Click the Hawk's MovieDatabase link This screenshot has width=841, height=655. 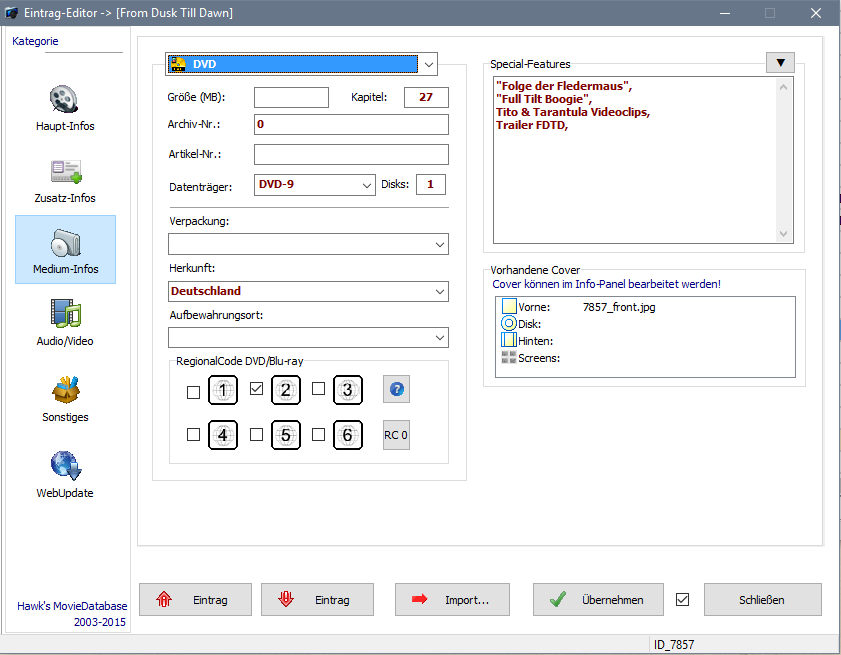72,606
